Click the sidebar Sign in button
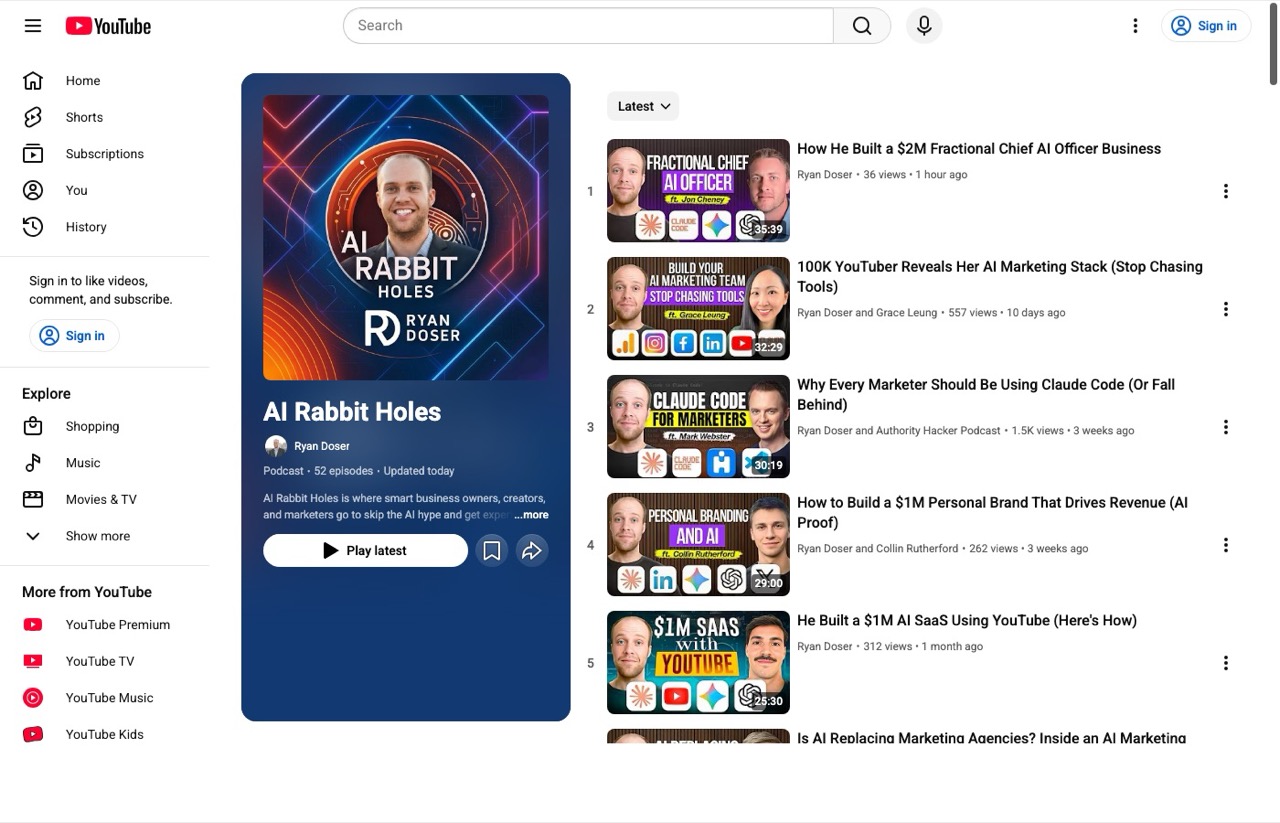The width and height of the screenshot is (1280, 823). tap(73, 336)
